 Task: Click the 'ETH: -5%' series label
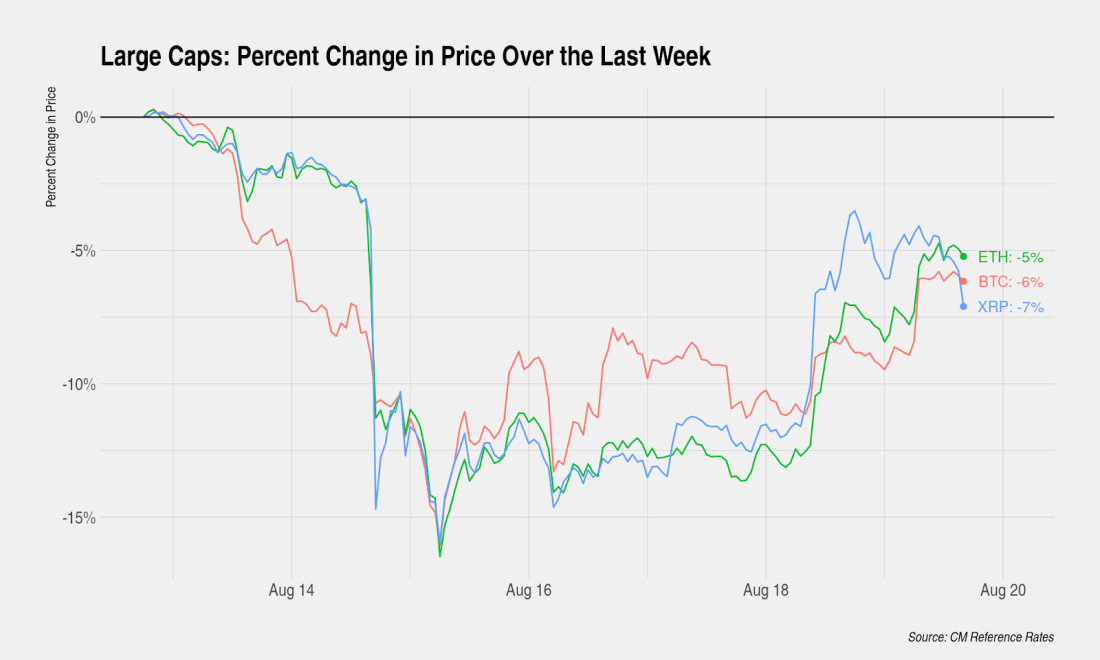pos(1010,257)
